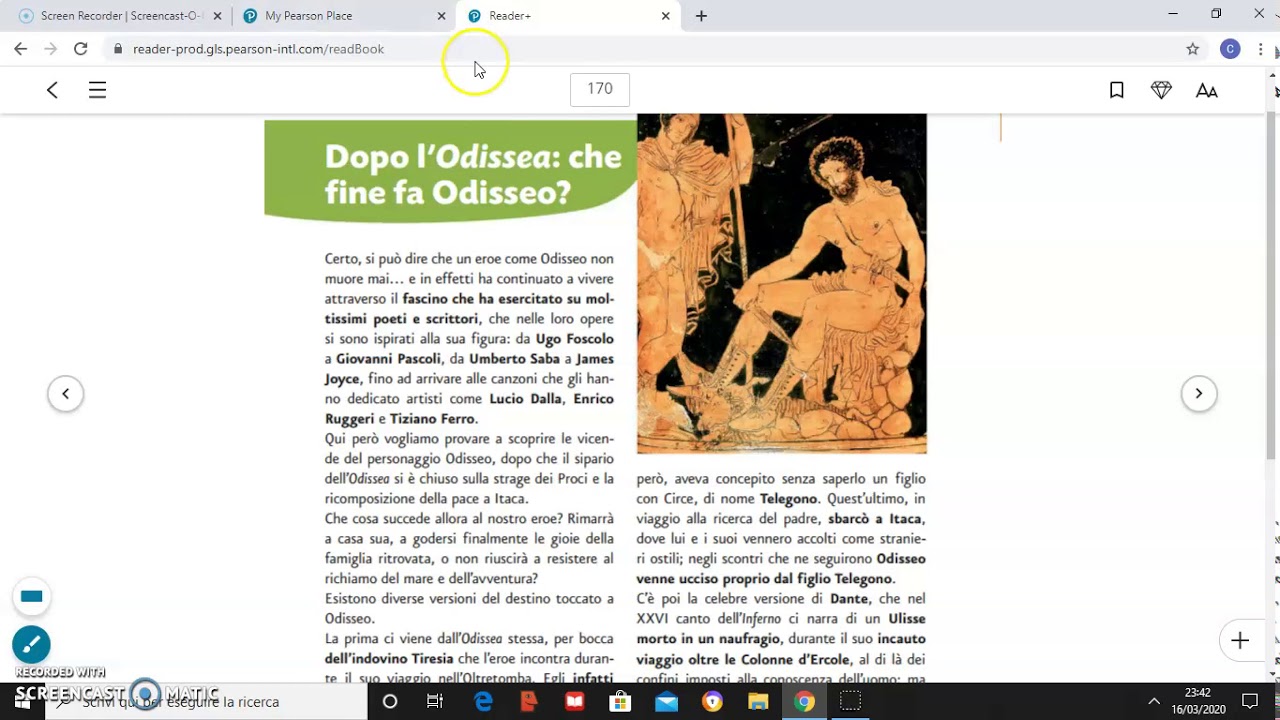Click the bold name 'Umberto Saba'

514,359
